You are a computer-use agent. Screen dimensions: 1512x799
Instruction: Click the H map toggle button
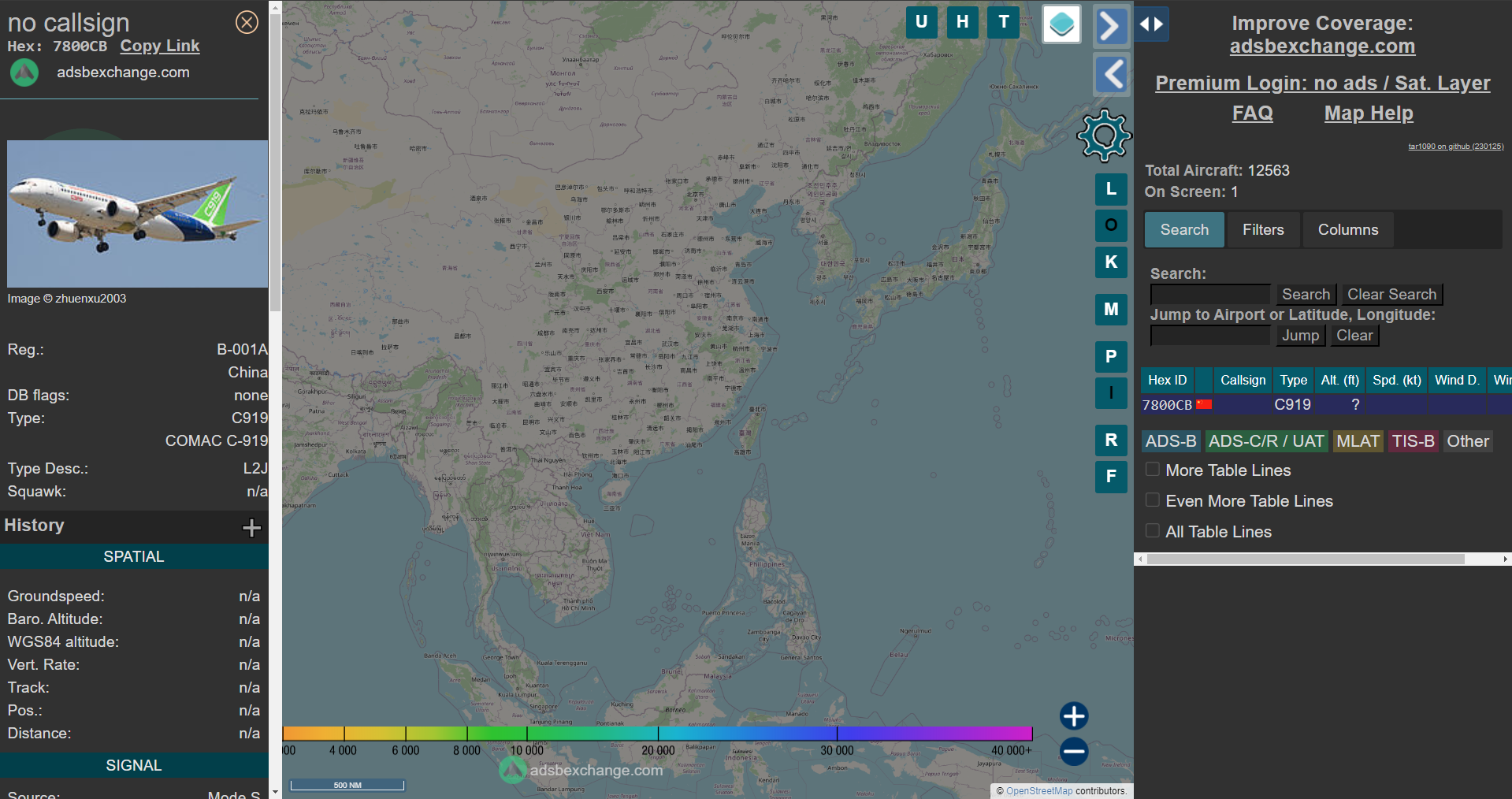(x=962, y=22)
